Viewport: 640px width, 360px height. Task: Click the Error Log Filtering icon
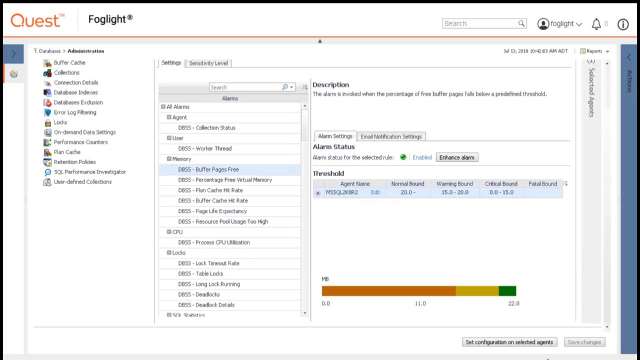click(x=47, y=112)
